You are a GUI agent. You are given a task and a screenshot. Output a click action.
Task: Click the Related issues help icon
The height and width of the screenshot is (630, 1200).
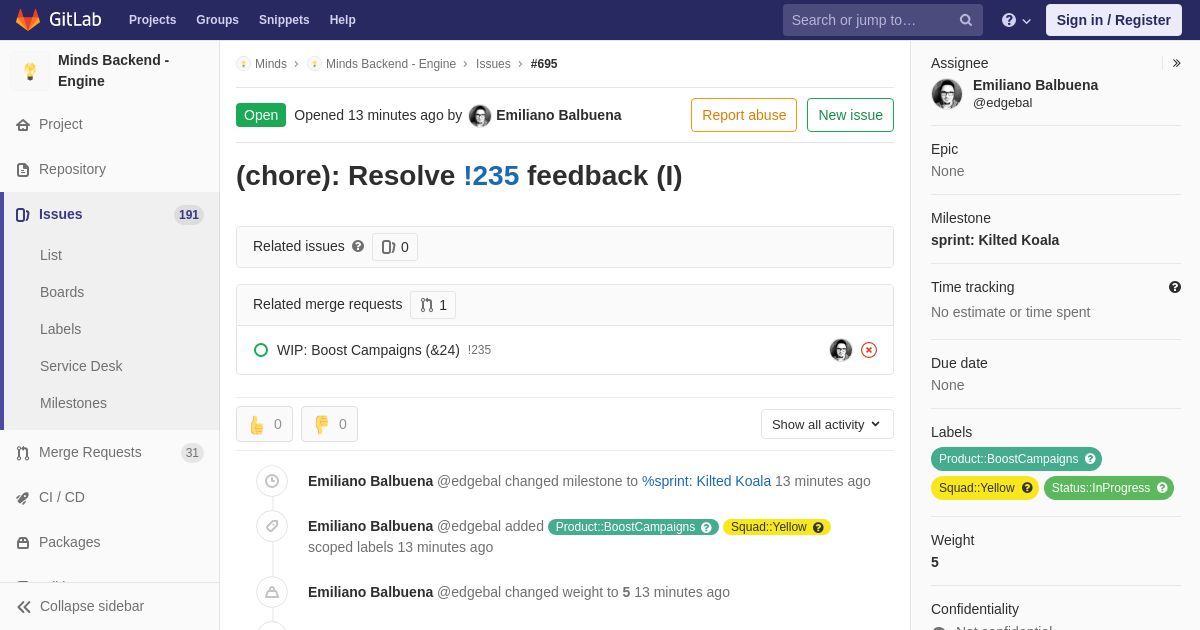(358, 246)
